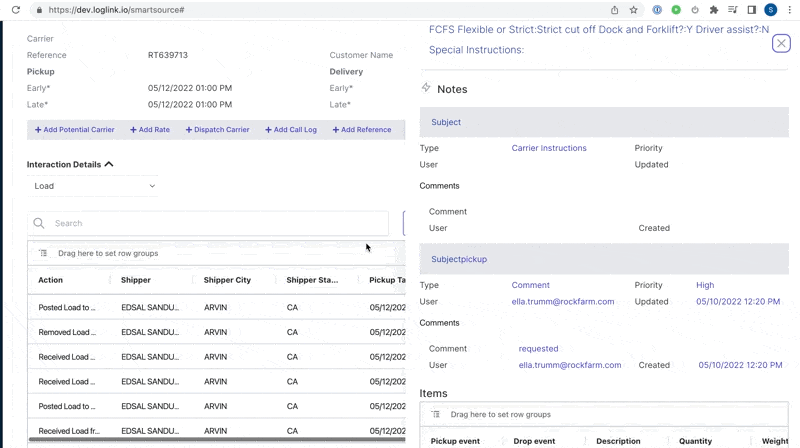
Task: Click Add Call Log
Action: click(x=291, y=130)
